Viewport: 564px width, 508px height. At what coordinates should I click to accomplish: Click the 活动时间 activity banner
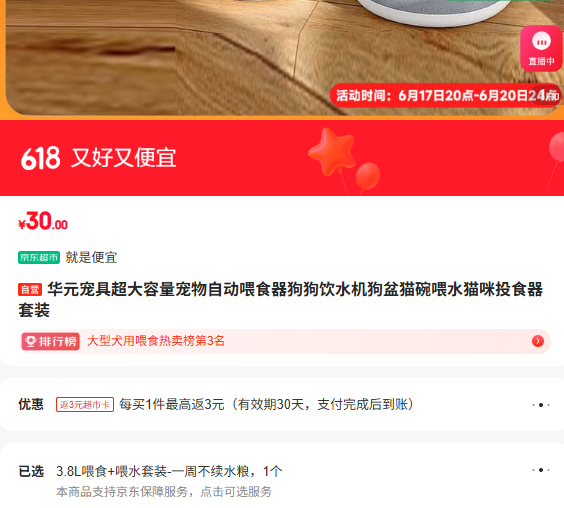point(446,95)
